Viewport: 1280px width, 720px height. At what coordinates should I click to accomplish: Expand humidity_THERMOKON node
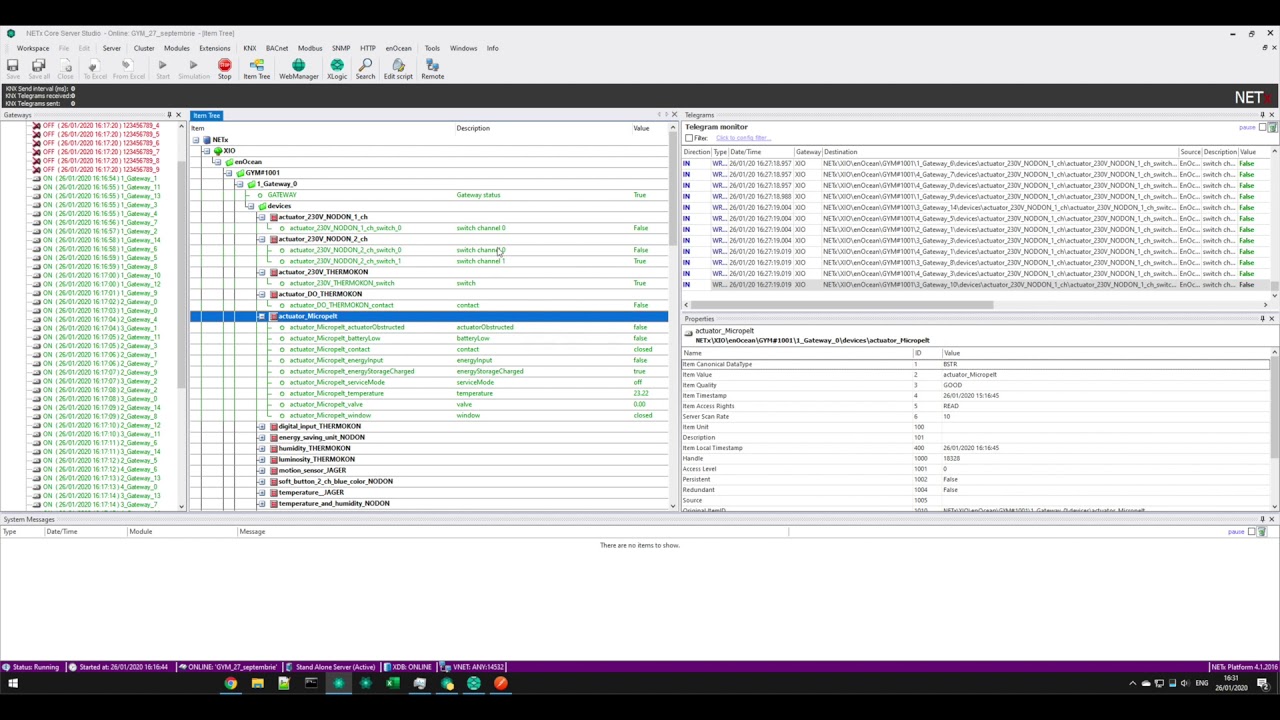(261, 448)
